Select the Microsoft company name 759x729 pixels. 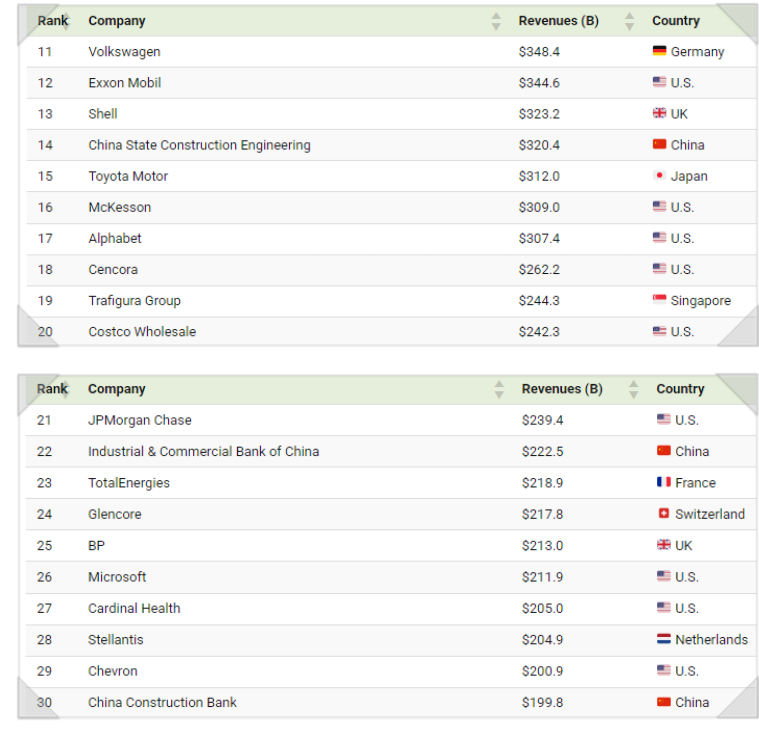click(117, 577)
